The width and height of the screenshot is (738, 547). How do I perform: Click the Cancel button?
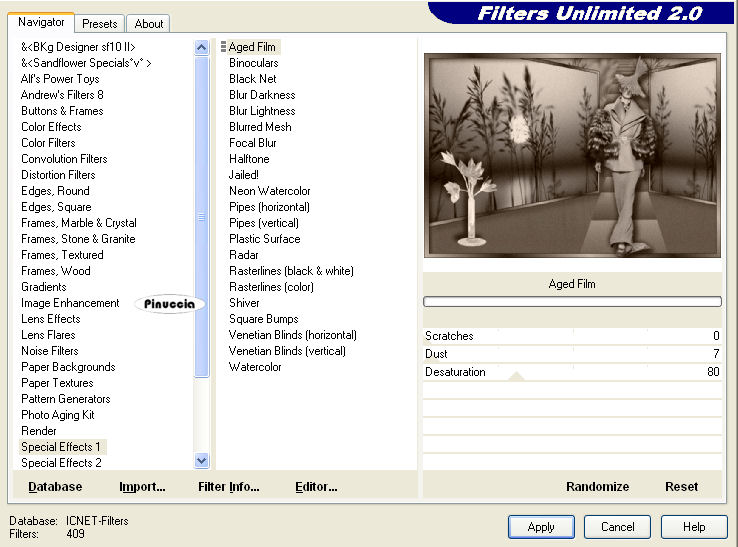tap(617, 527)
